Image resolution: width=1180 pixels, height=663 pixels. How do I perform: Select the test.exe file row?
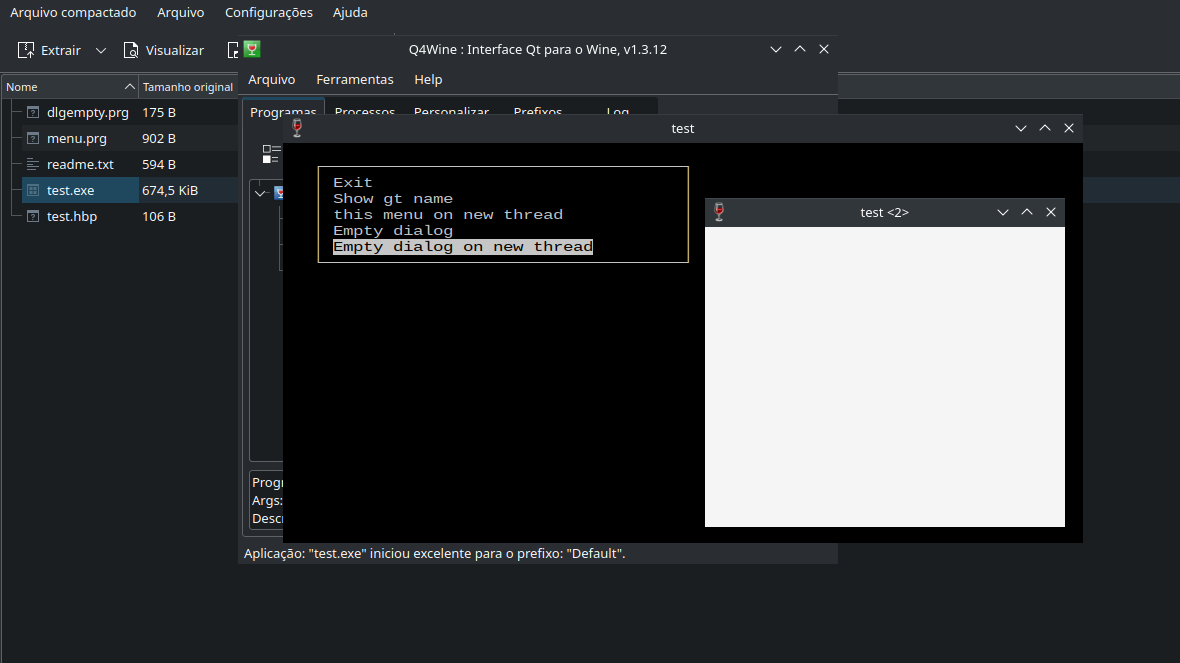(x=70, y=190)
